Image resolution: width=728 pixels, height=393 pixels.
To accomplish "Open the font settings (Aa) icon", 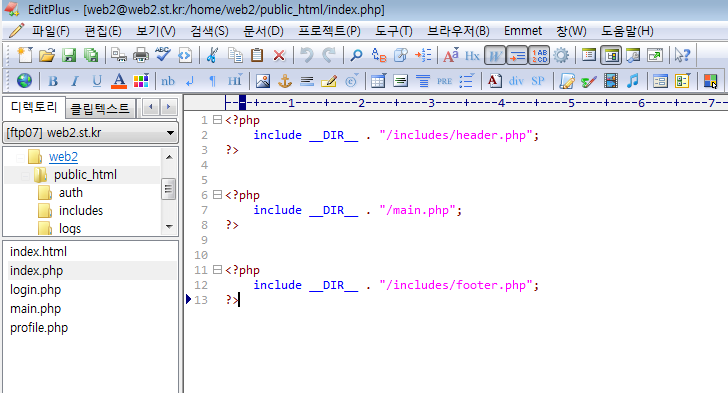I will (450, 55).
